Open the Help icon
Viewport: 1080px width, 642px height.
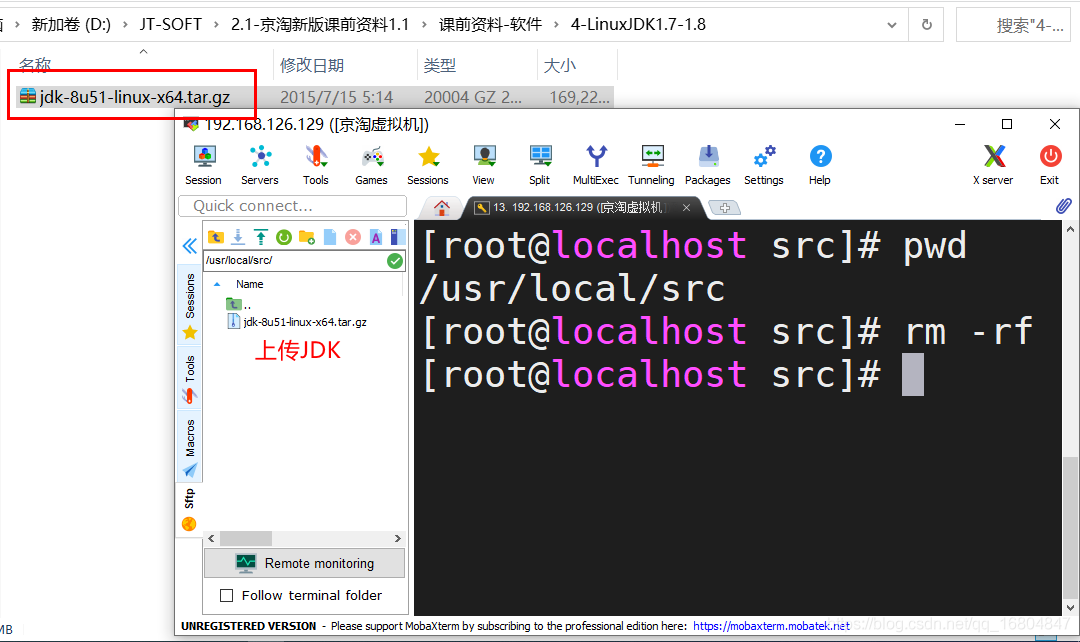pyautogui.click(x=820, y=165)
